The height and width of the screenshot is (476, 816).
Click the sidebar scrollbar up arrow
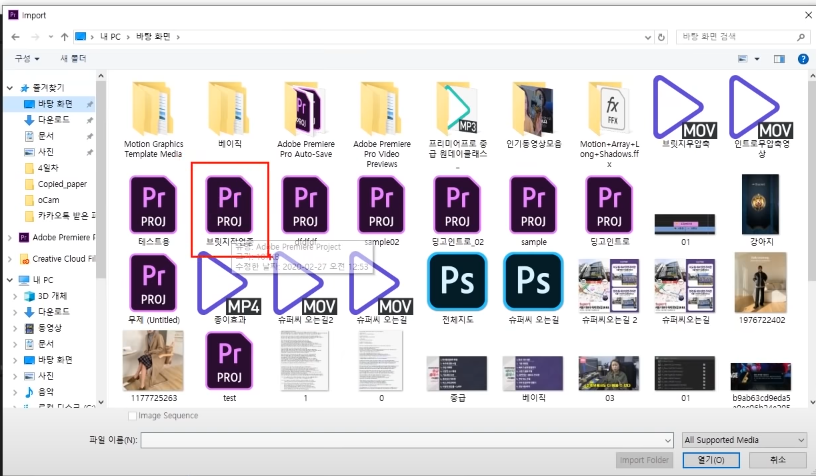tap(101, 76)
